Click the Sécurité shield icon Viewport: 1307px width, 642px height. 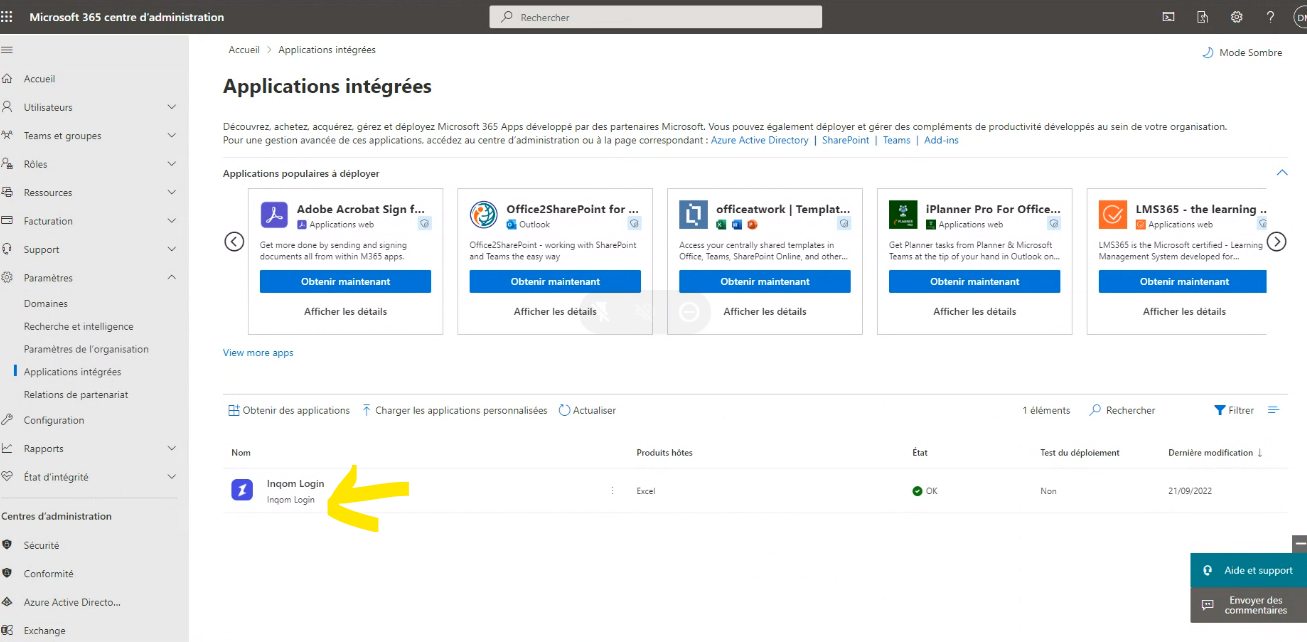[7, 546]
